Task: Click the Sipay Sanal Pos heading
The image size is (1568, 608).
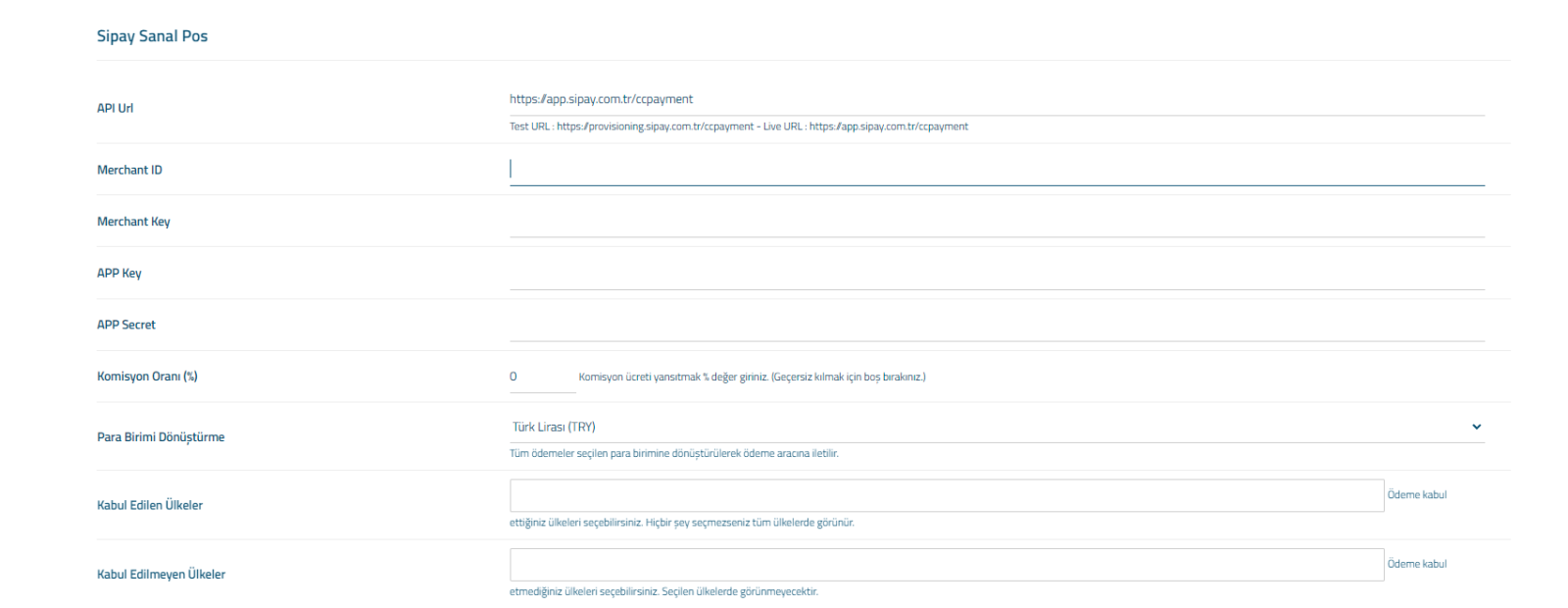Action: tap(152, 36)
